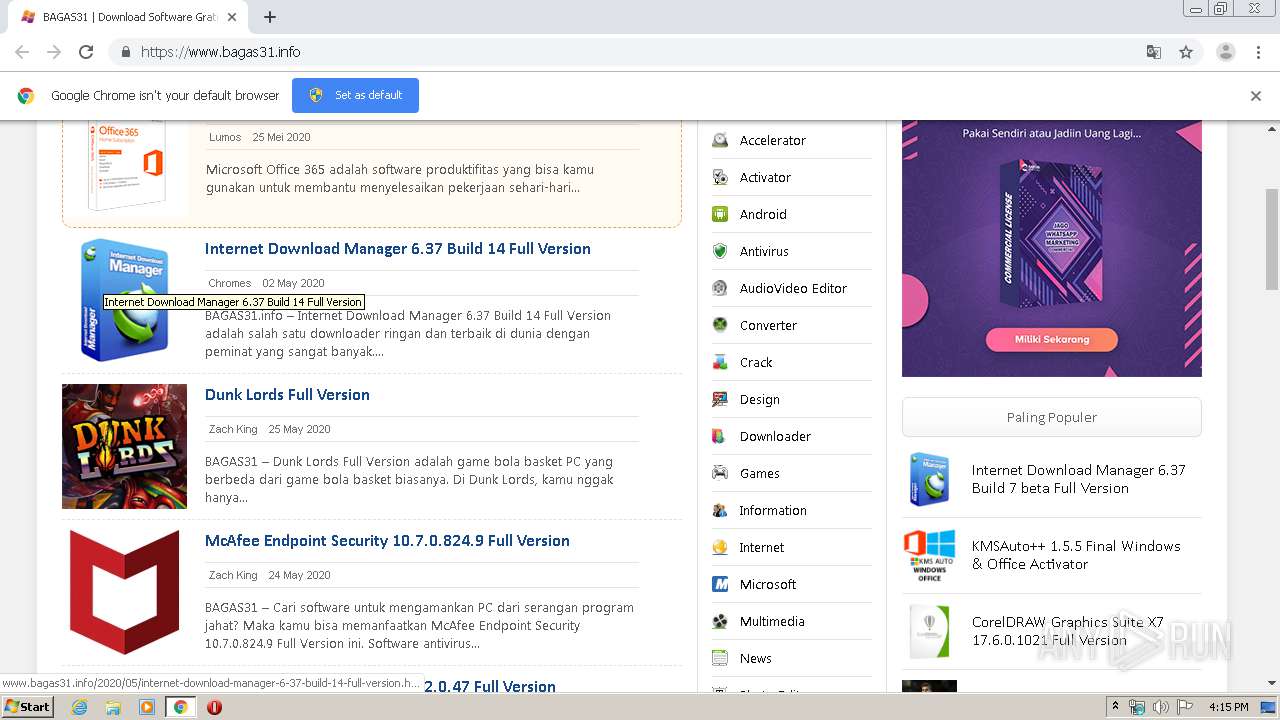Click the McAfee logo thumbnail
This screenshot has width=1280, height=720.
pos(124,592)
